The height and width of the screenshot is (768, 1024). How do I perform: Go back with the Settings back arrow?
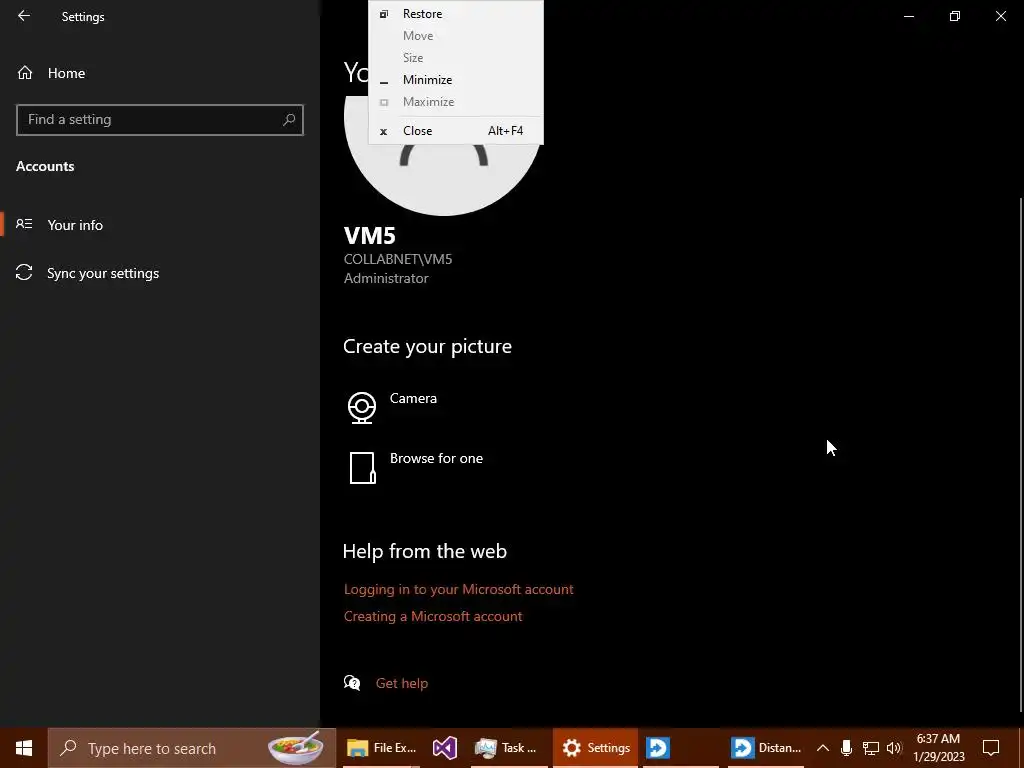coord(24,16)
